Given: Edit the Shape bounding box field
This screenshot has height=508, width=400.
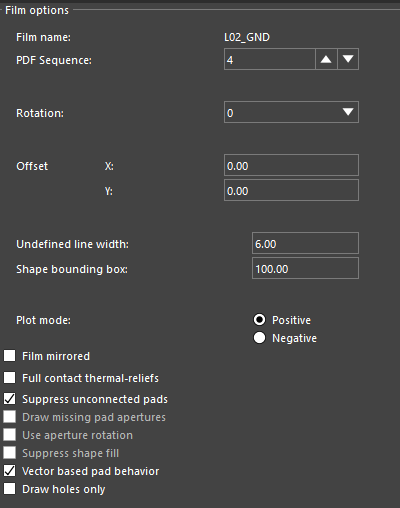Looking at the screenshot, I should (305, 268).
